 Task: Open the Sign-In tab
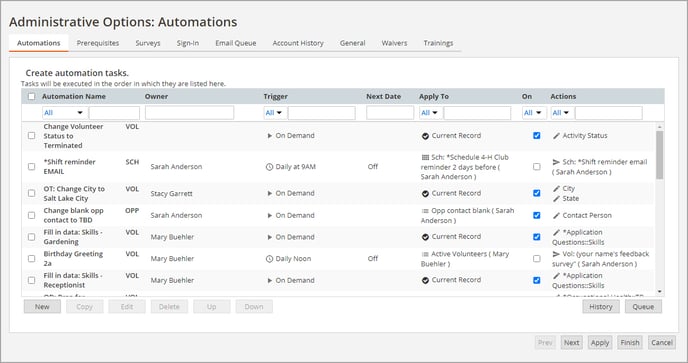tap(188, 43)
